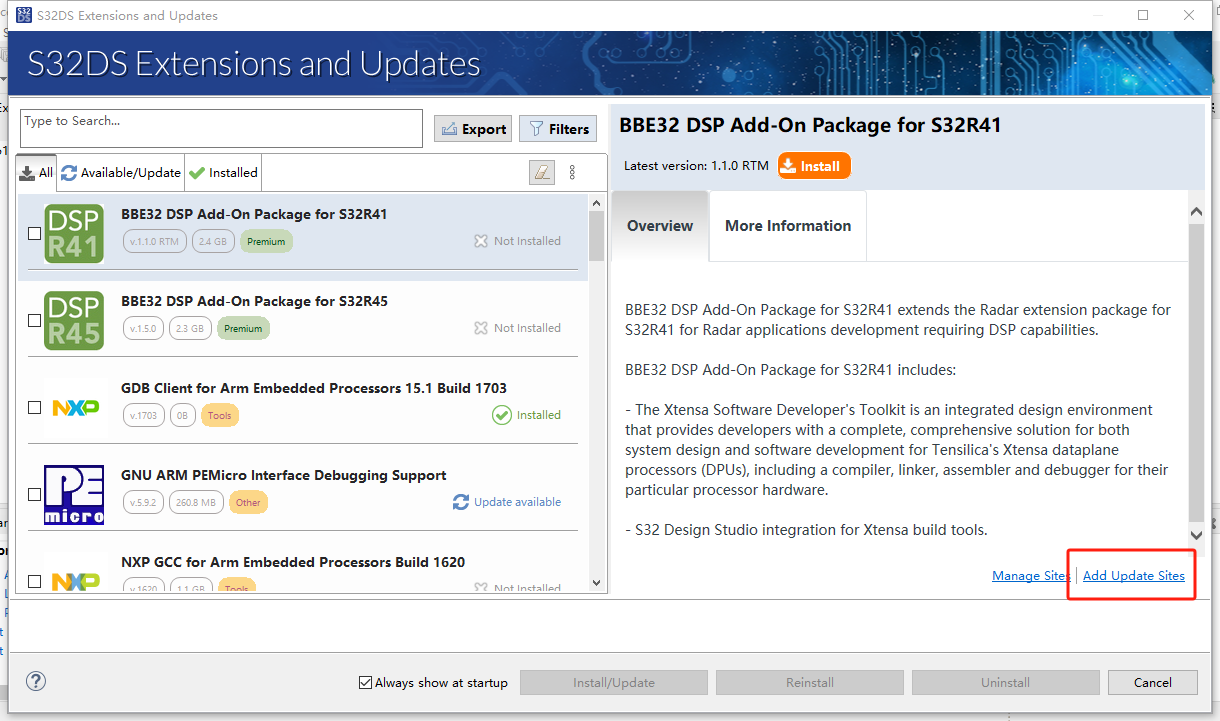The width and height of the screenshot is (1220, 721).
Task: Click the DSP R41 package icon
Action: point(74,233)
